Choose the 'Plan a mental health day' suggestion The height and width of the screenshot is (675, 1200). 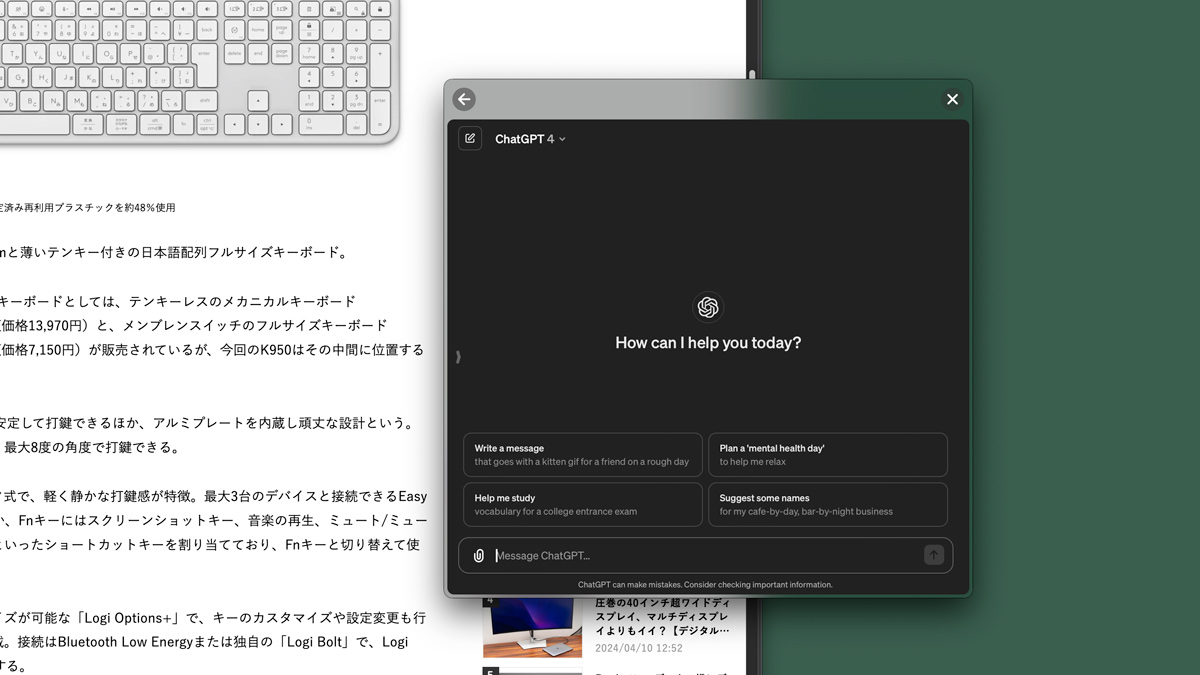[828, 455]
